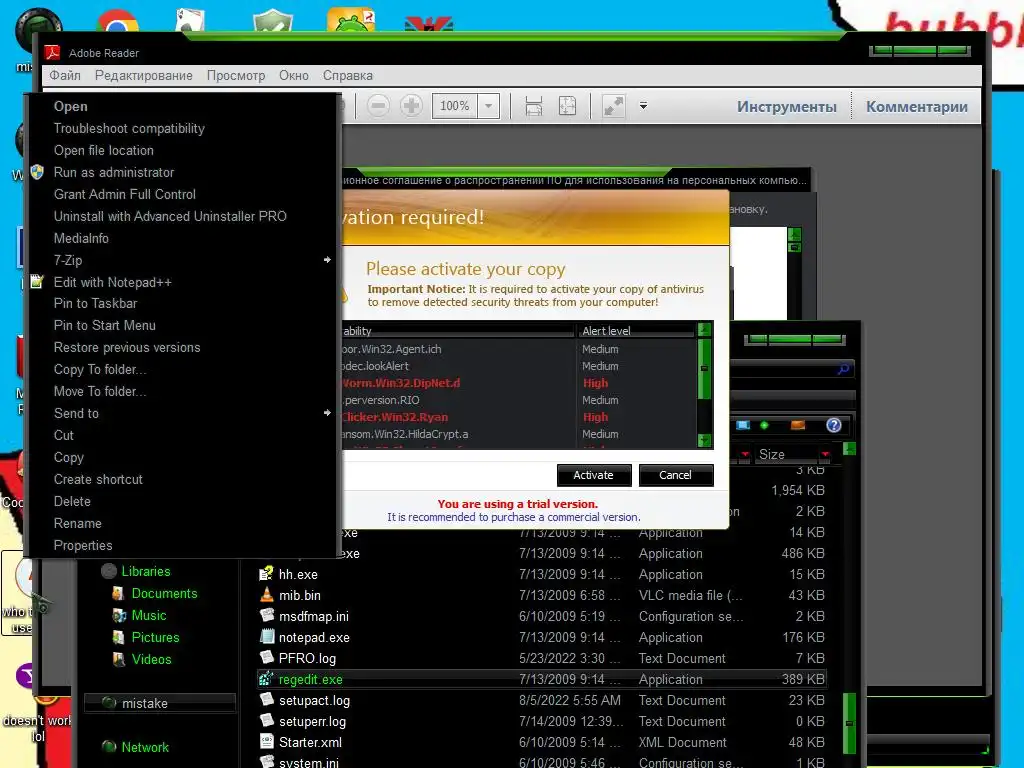The width and height of the screenshot is (1024, 768).
Task: Click the help question mark icon in Explorer
Action: 833,425
